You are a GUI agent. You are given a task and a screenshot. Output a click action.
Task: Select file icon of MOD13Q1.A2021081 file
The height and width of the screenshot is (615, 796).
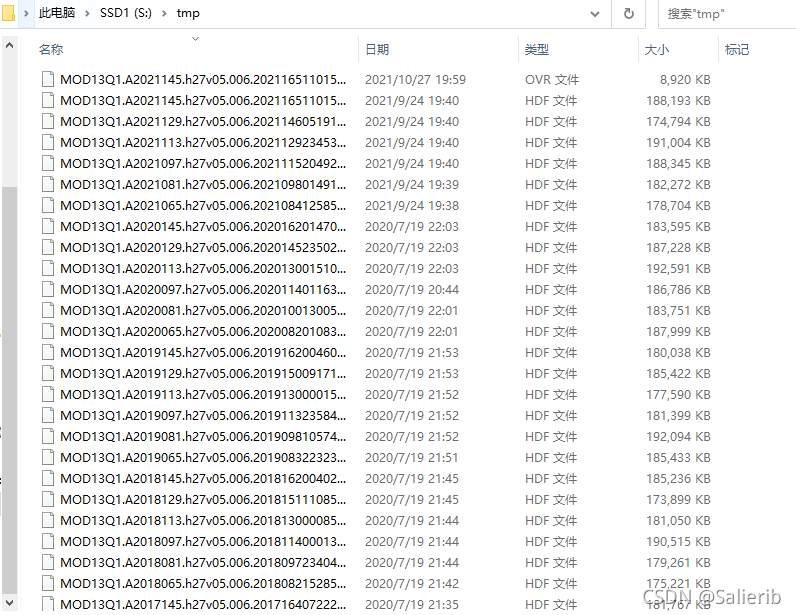48,184
